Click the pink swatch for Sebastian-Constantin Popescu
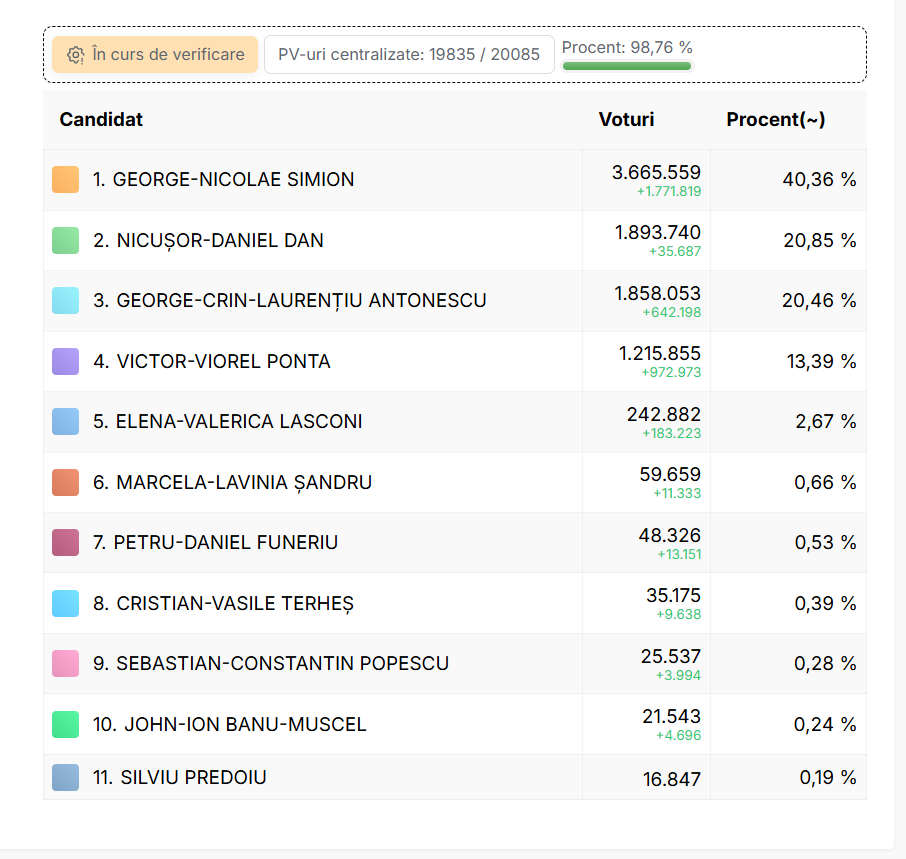Screen dimensions: 906x859 click(x=65, y=664)
